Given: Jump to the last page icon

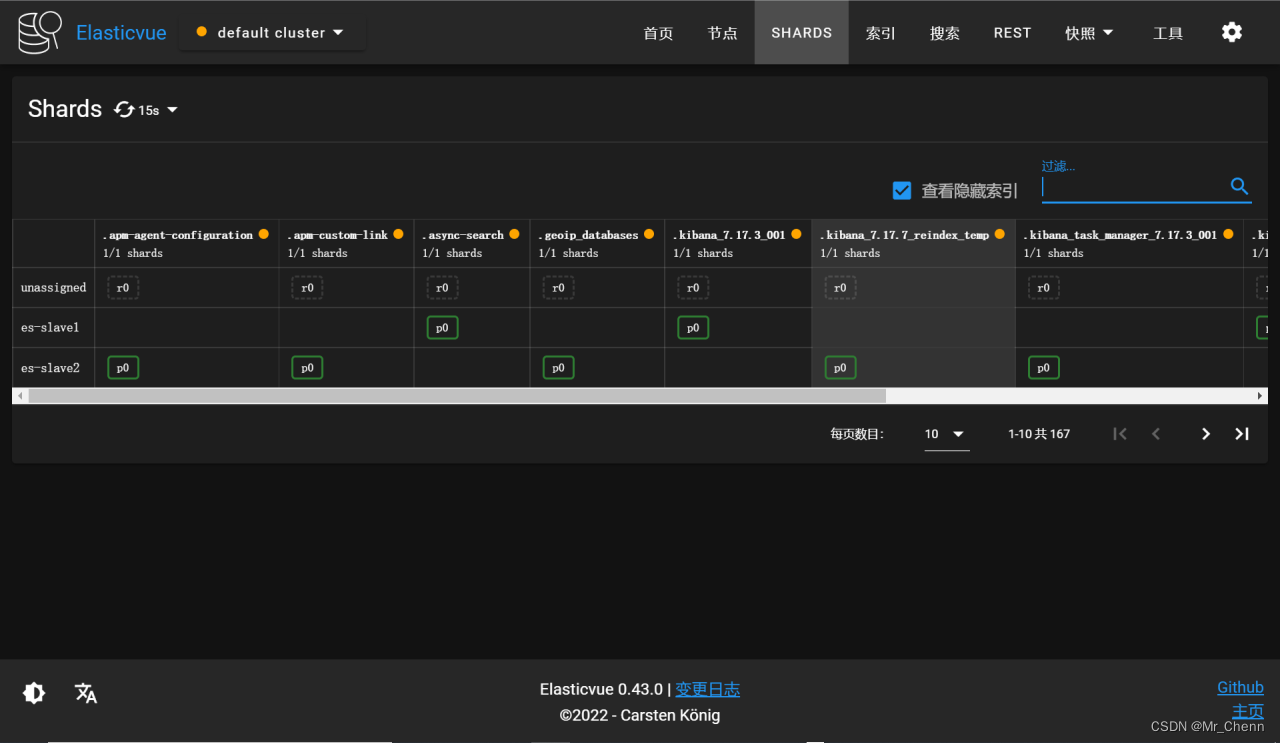Looking at the screenshot, I should 1242,434.
